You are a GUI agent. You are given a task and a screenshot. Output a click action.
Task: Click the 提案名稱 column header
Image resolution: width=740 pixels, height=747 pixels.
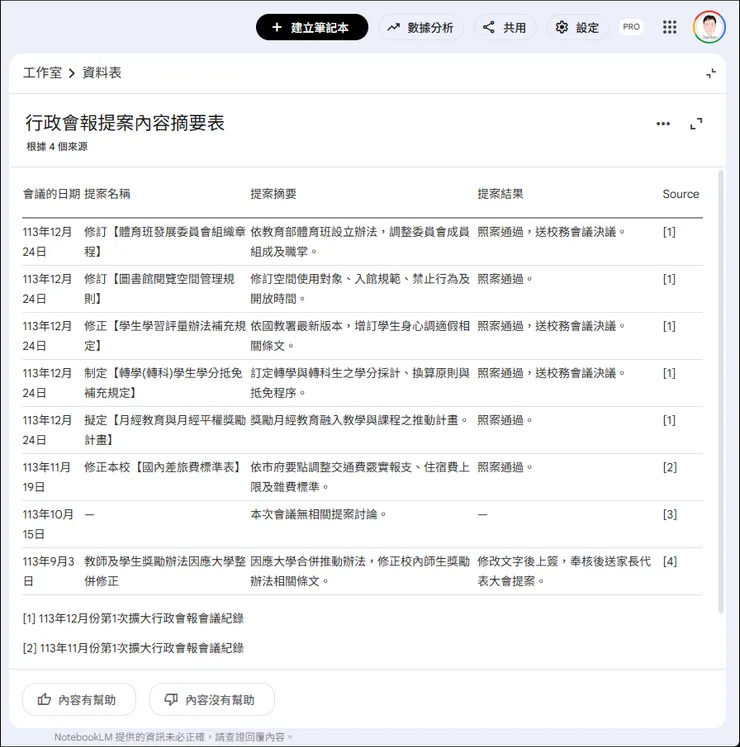tap(107, 194)
